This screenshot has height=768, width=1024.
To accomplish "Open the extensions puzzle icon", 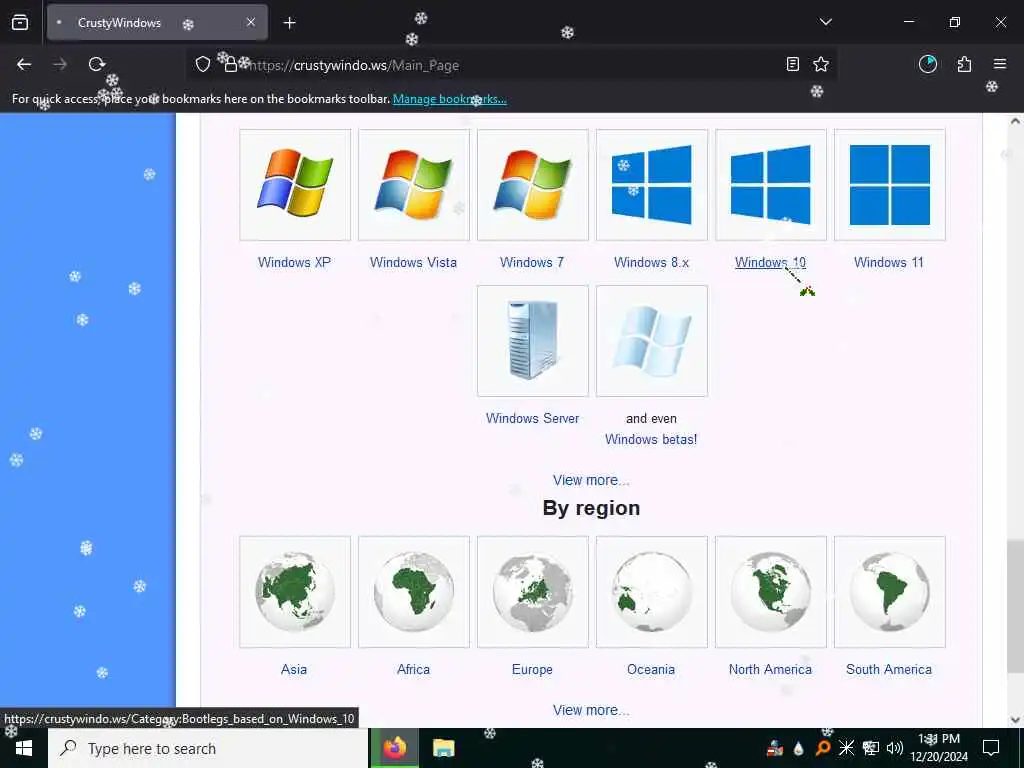I will point(964,64).
